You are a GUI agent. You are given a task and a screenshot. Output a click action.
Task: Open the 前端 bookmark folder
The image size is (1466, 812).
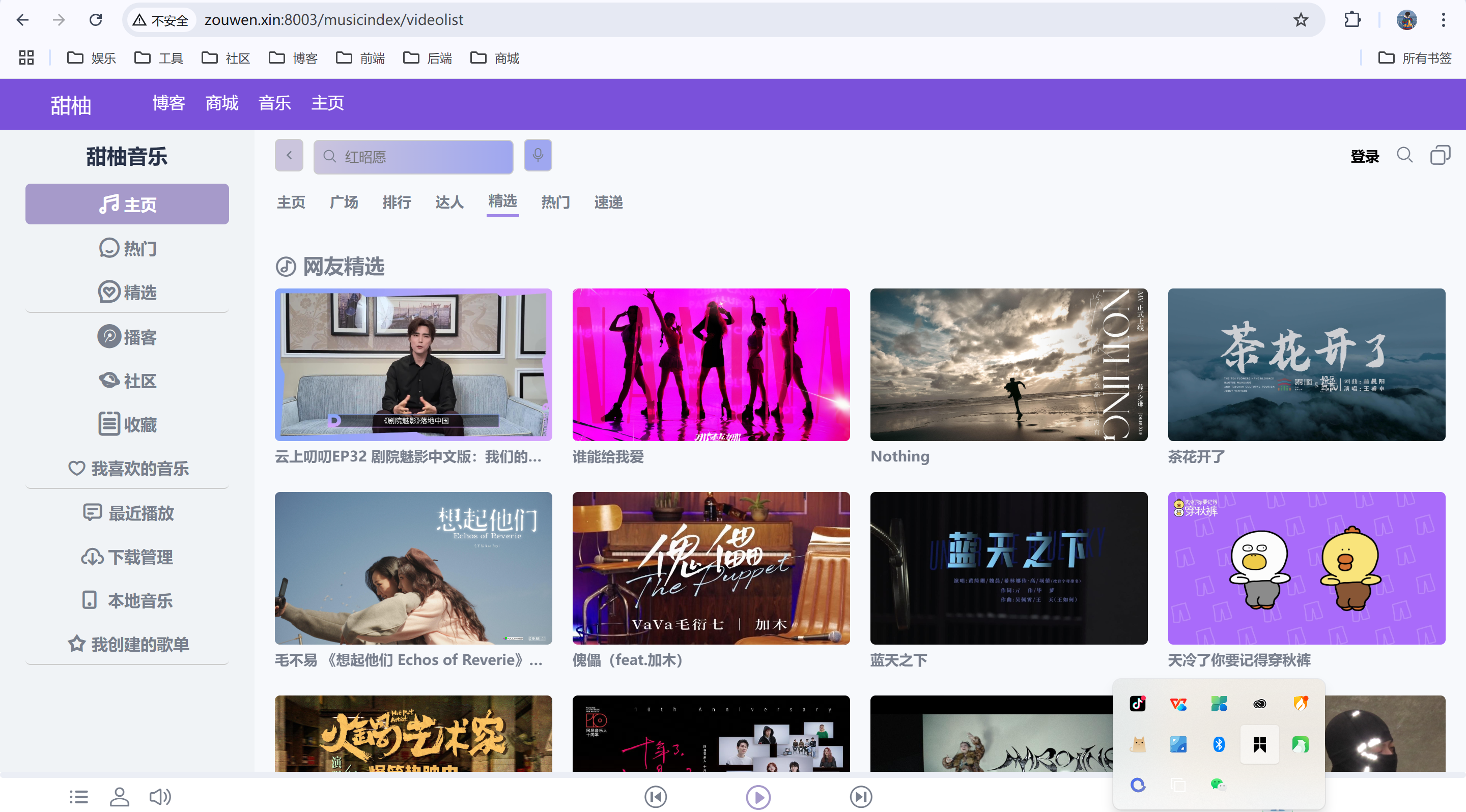click(x=360, y=58)
